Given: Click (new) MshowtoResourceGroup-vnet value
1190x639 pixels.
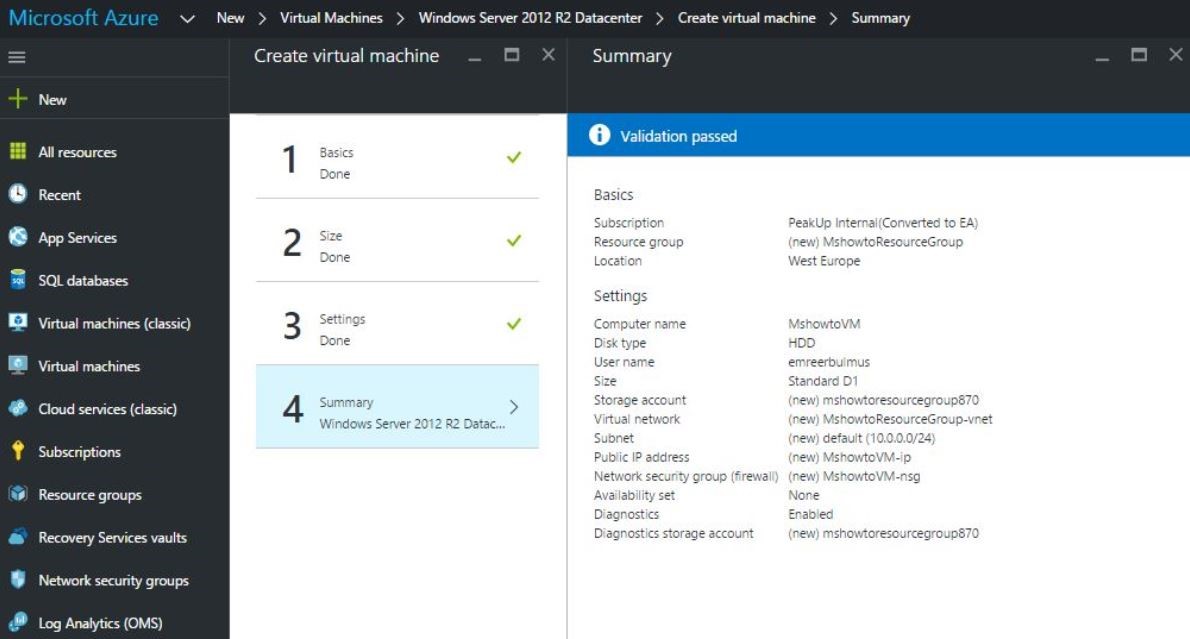Looking at the screenshot, I should point(890,419).
